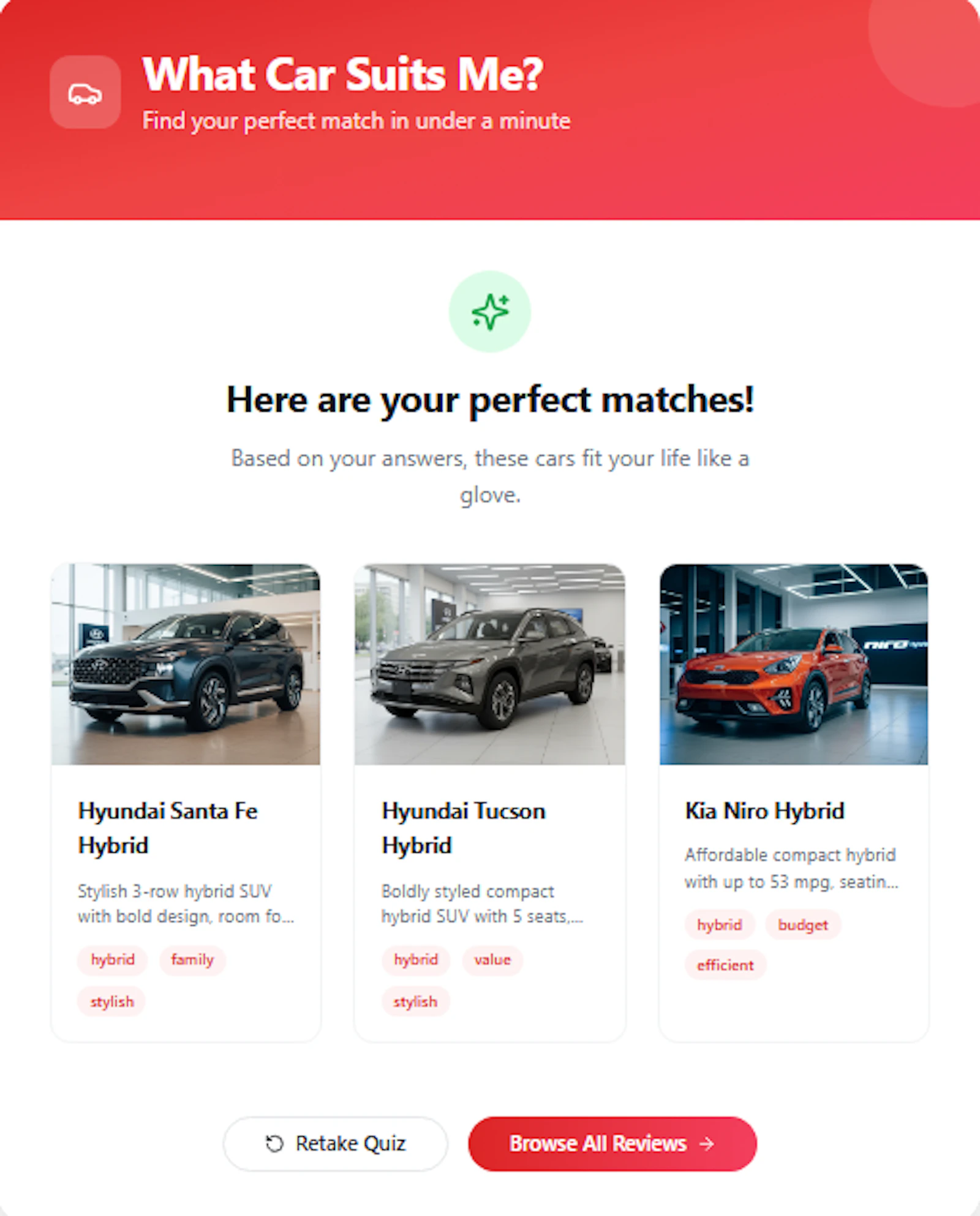Select the Kia Niro Hybrid title
This screenshot has height=1216, width=980.
(765, 811)
